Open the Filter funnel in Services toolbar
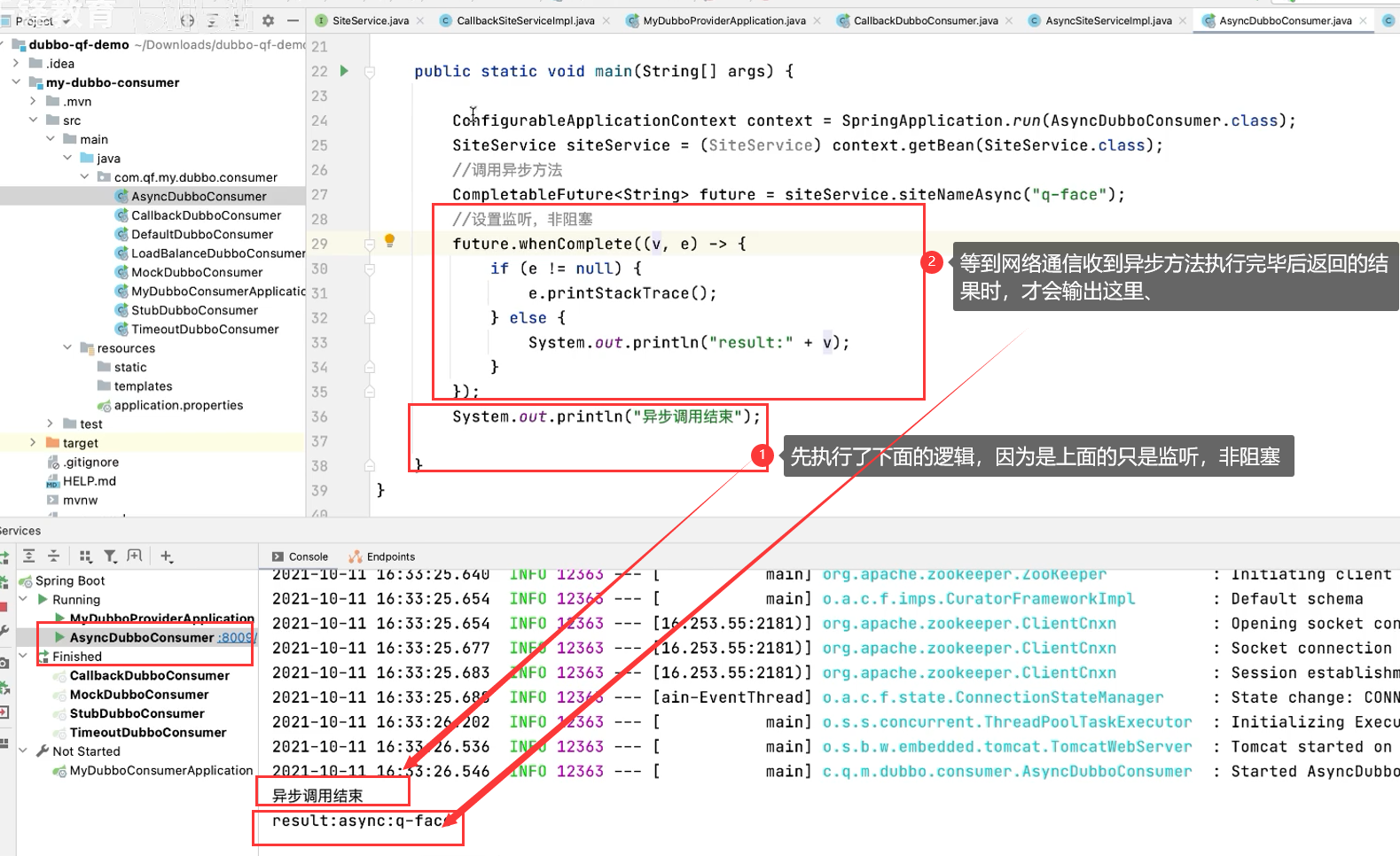The image size is (1400, 856). pyautogui.click(x=110, y=556)
